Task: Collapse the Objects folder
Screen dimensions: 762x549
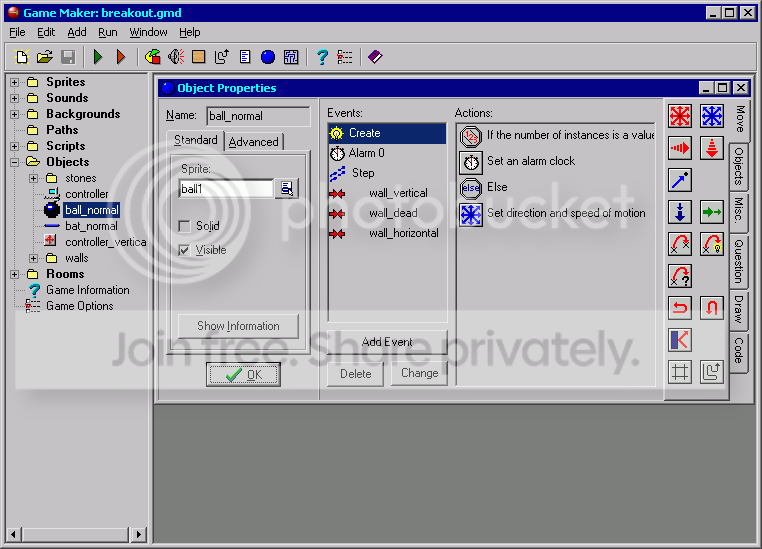Action: (15, 162)
